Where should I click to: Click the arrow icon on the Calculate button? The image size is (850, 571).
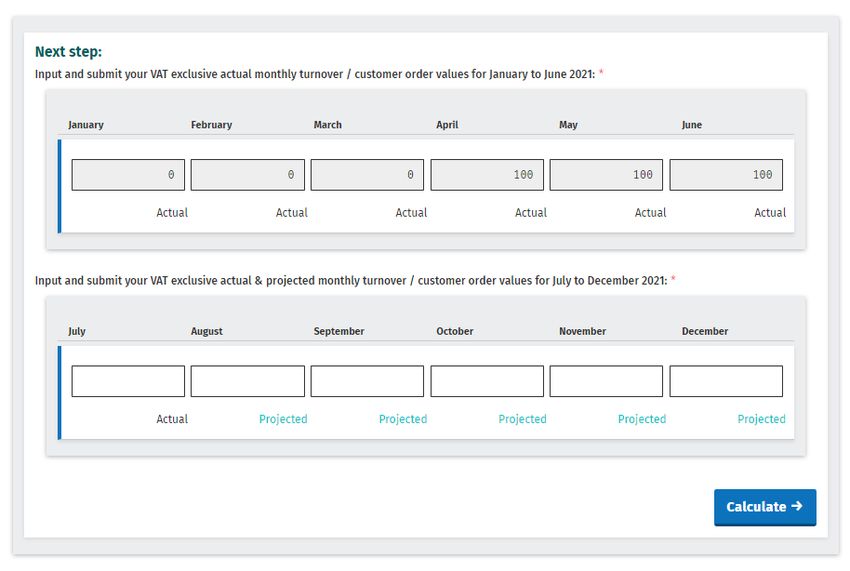point(796,506)
